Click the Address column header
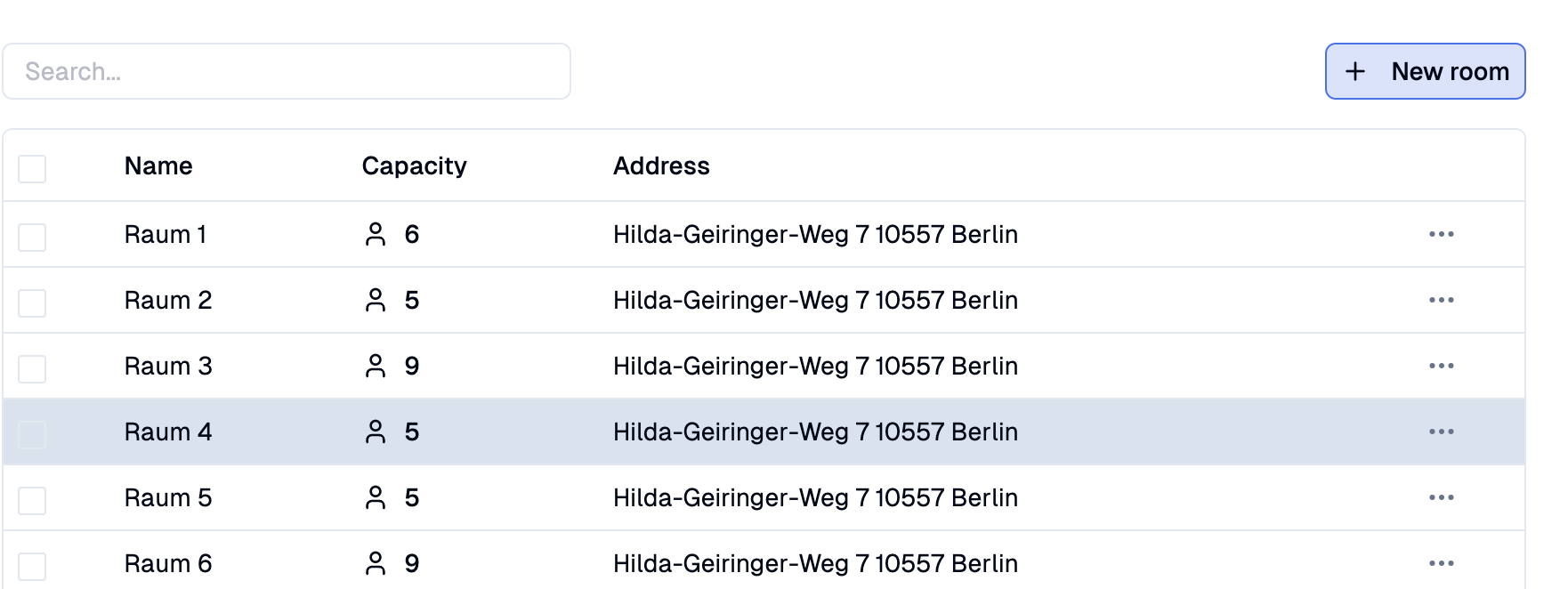 [x=661, y=165]
